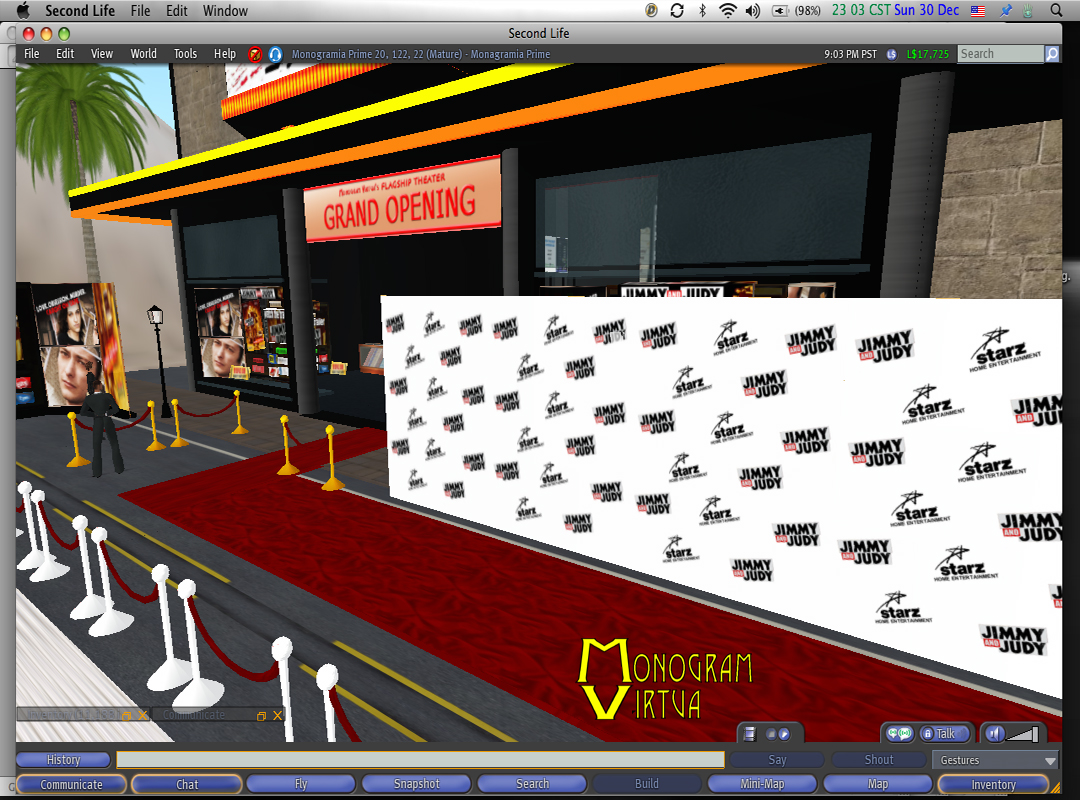
Task: Open the movie control film icon
Action: click(x=749, y=734)
